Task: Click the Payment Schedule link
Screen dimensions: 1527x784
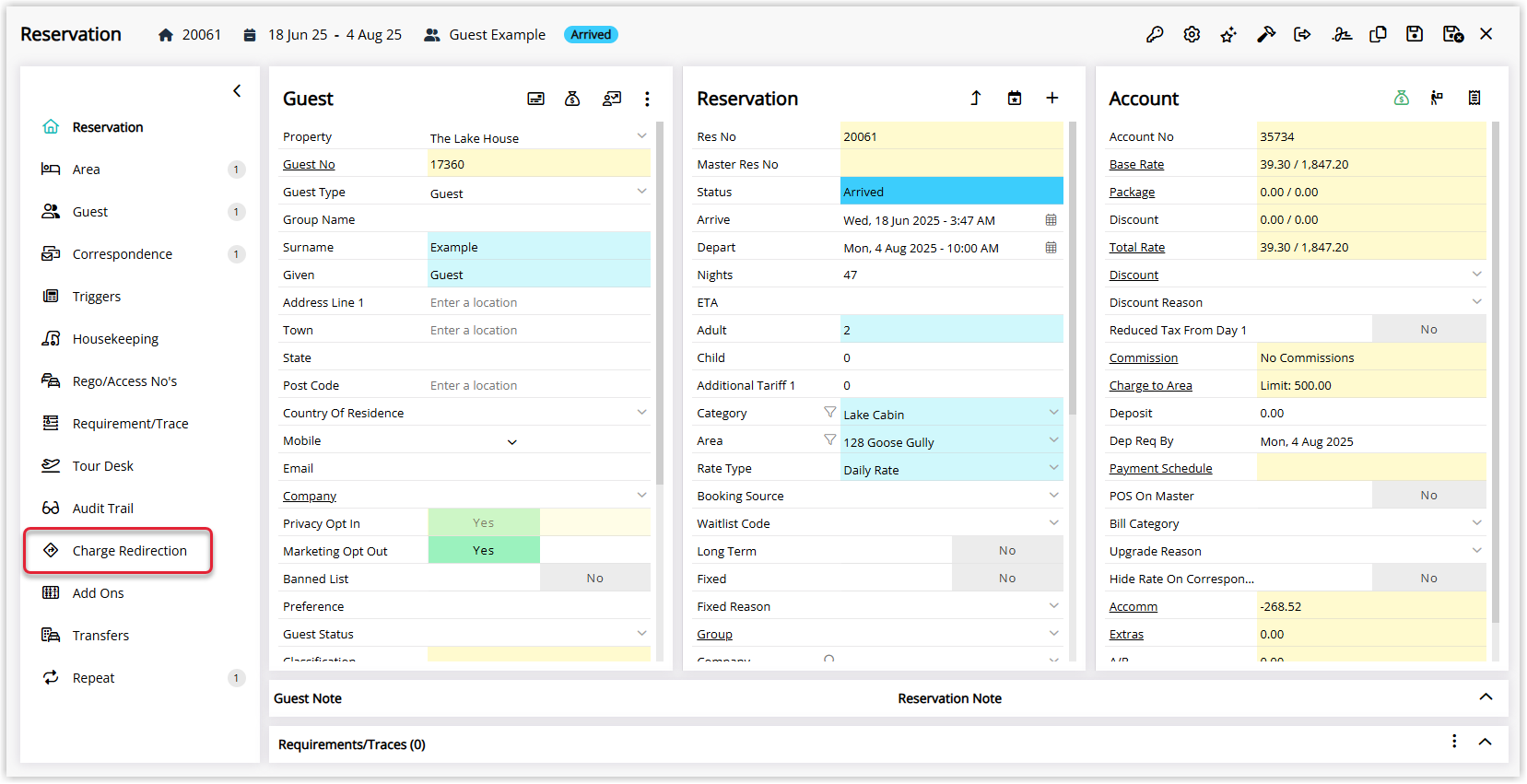Action: click(x=1160, y=468)
